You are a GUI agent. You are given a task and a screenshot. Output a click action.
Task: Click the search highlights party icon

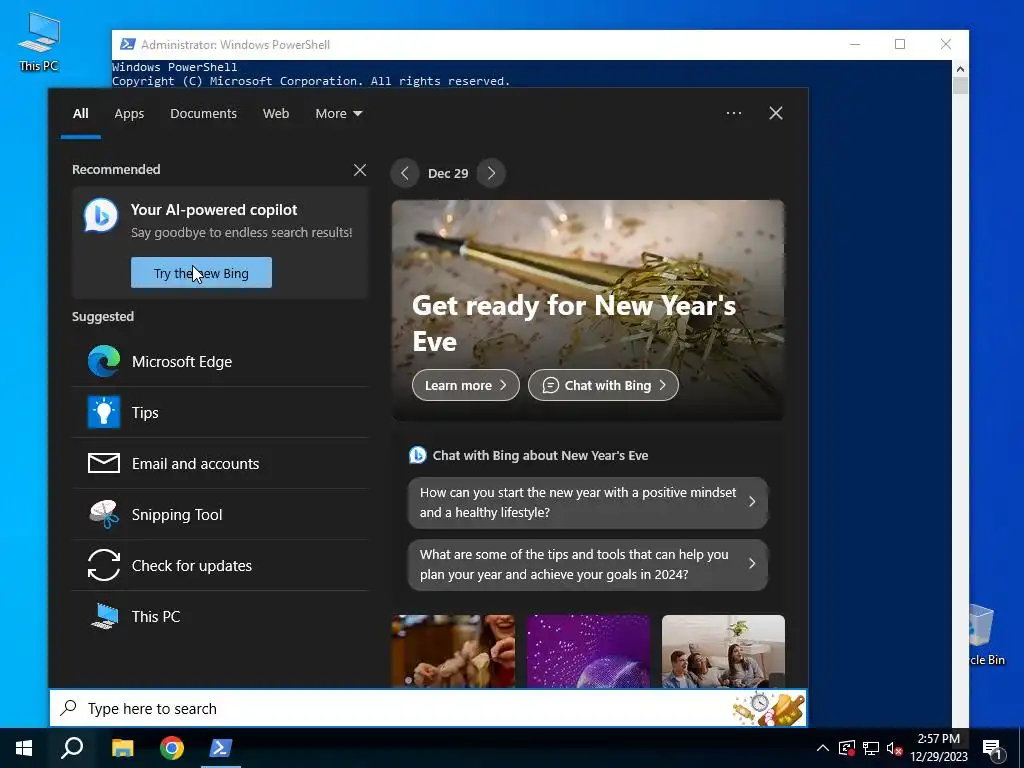pyautogui.click(x=769, y=709)
